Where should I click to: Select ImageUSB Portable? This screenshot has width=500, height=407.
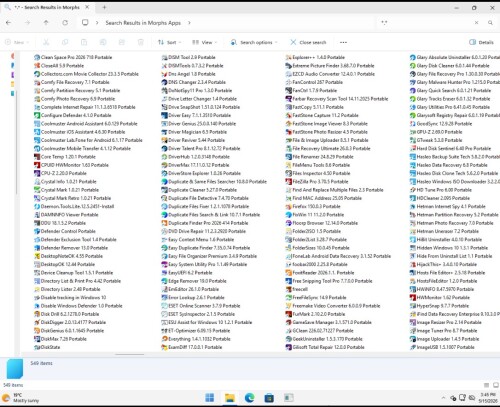click(442, 347)
